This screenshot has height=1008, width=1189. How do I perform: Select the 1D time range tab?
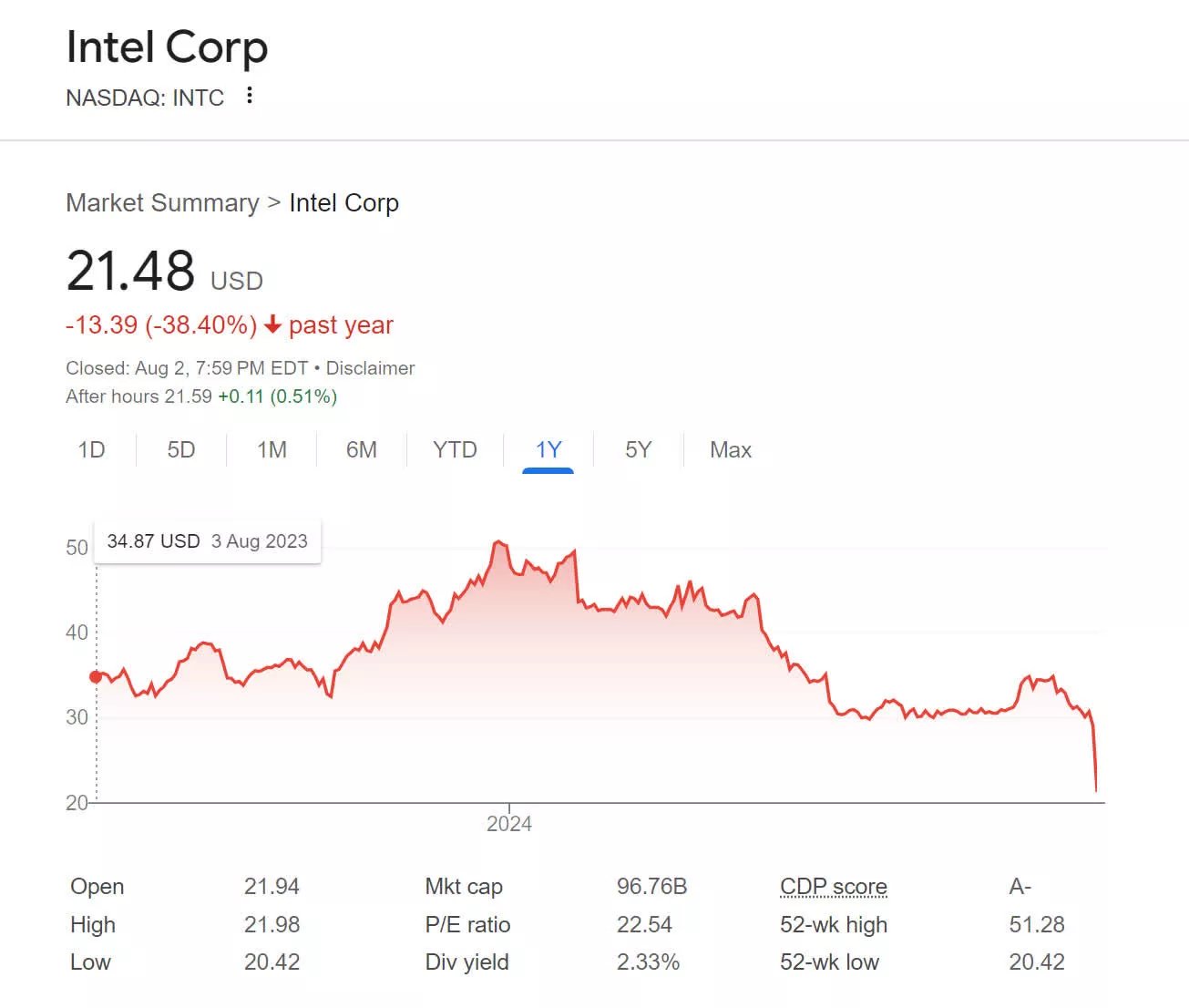pos(91,450)
